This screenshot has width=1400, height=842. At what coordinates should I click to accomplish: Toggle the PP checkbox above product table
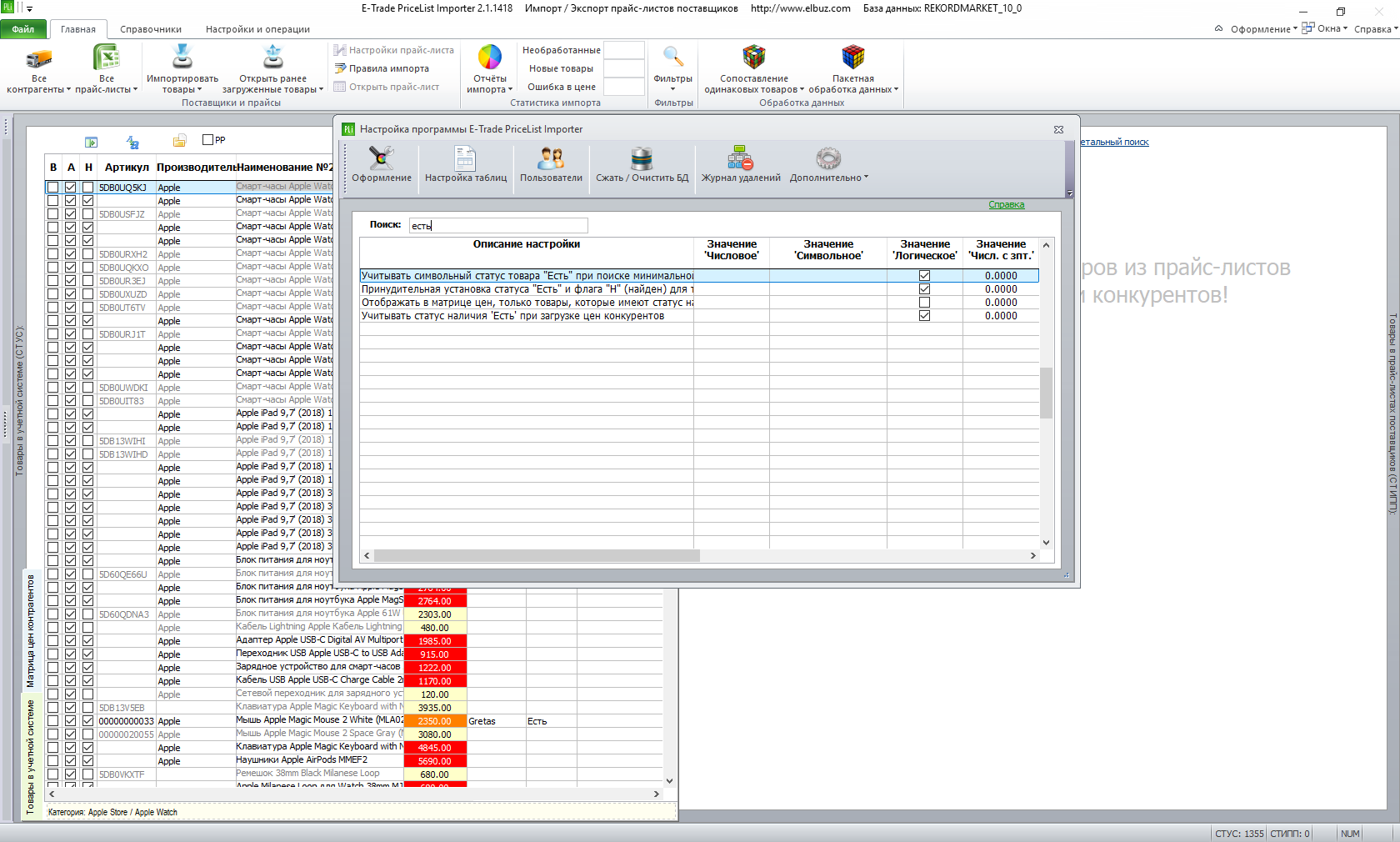208,139
